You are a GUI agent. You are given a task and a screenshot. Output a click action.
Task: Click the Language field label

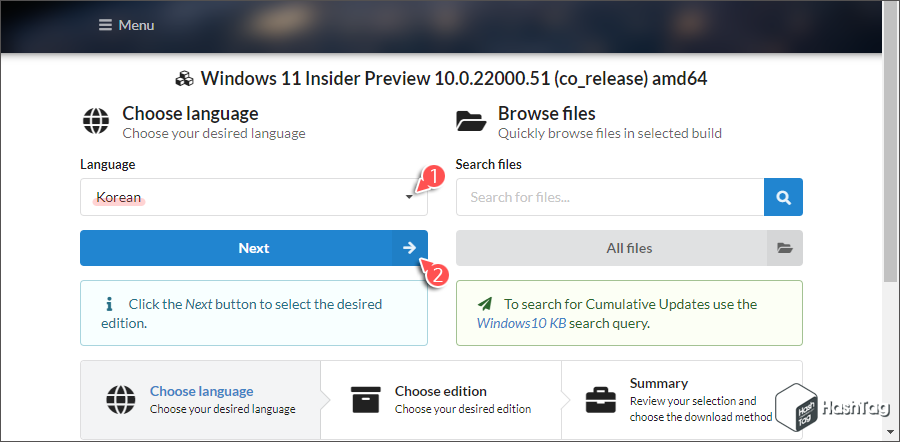108,165
